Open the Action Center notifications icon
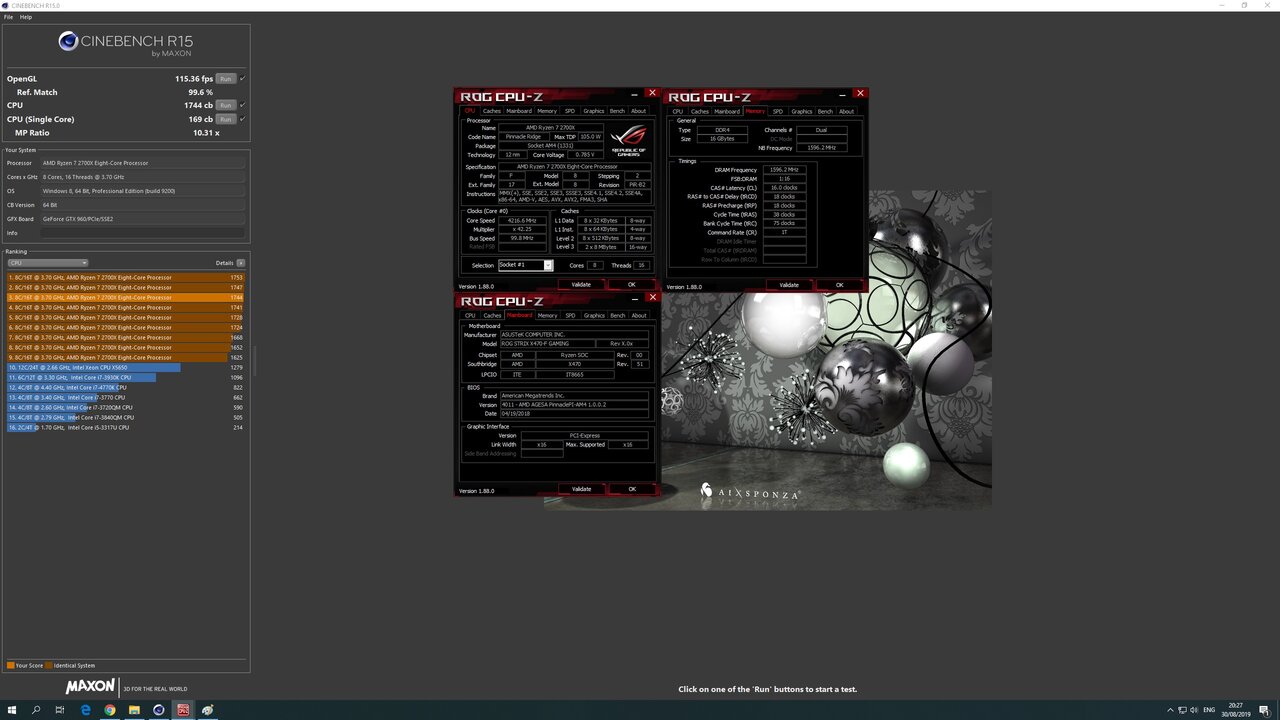This screenshot has height=720, width=1280. (1264, 710)
